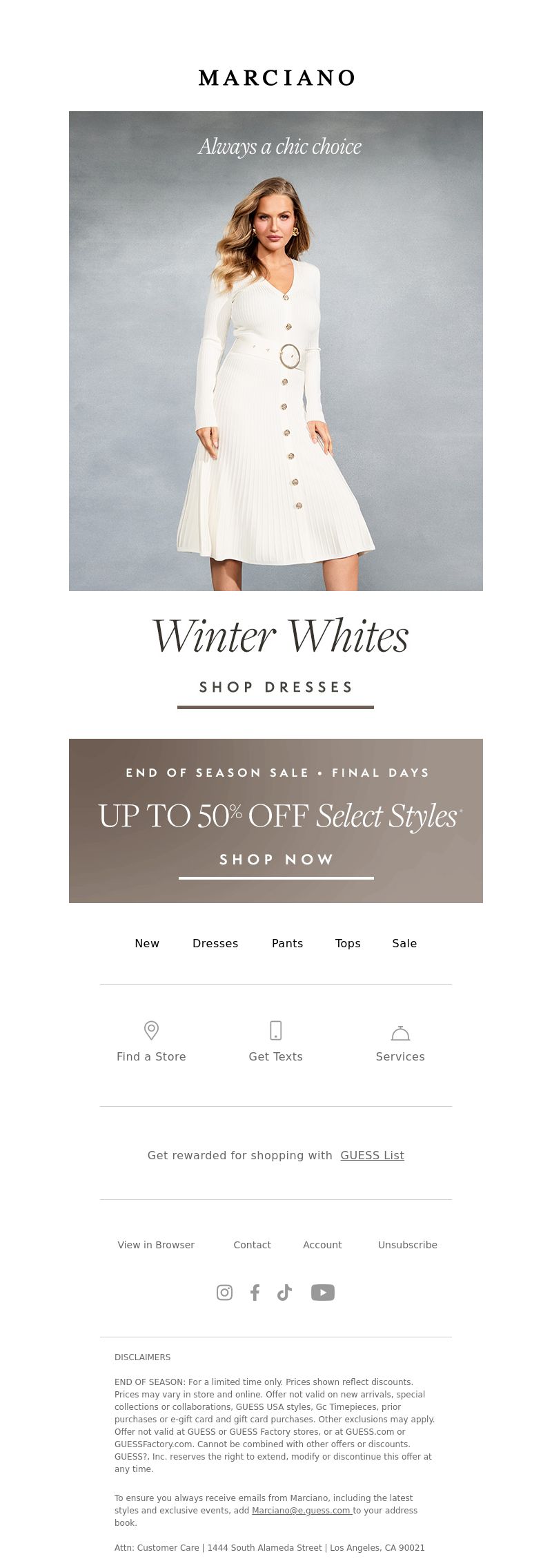Image resolution: width=552 pixels, height=1568 pixels.
Task: Open the Instagram icon
Action: tap(224, 1293)
